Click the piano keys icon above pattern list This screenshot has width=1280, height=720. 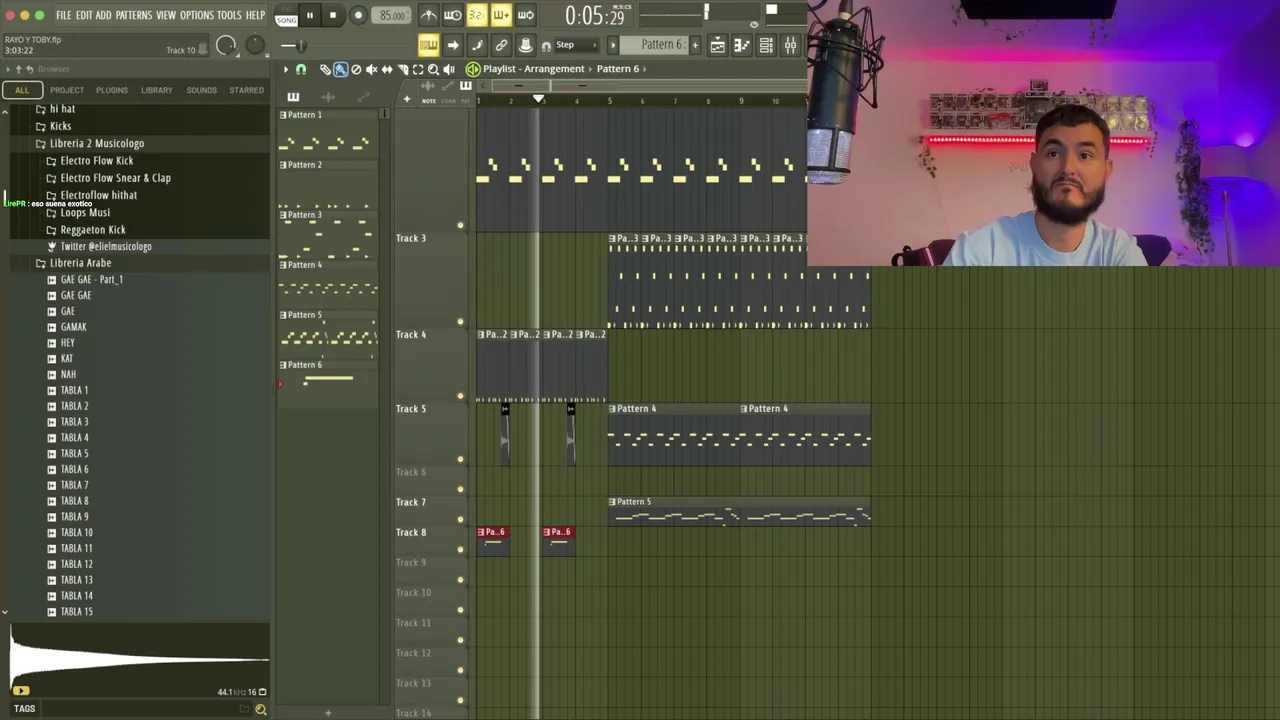293,97
